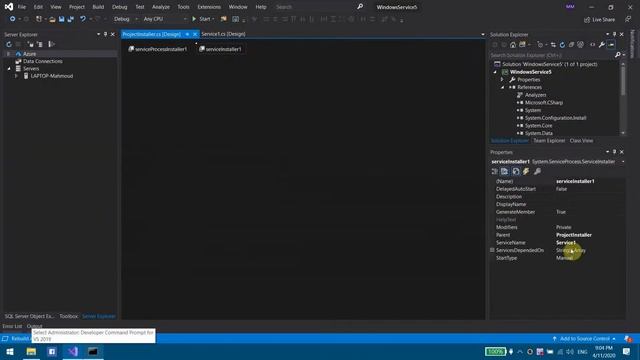Open the File menu
640x360 pixels.
coord(22,7)
